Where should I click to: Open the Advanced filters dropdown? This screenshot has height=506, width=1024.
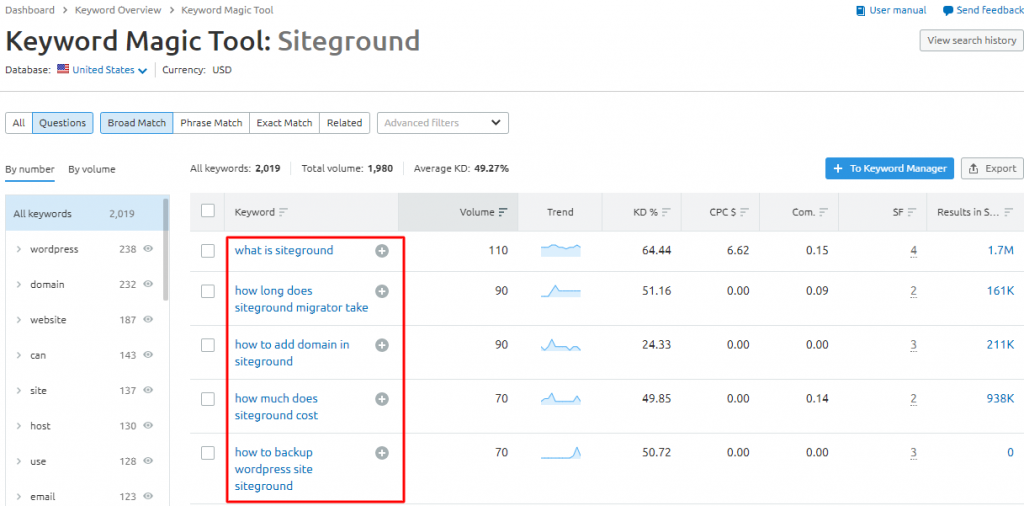[443, 123]
